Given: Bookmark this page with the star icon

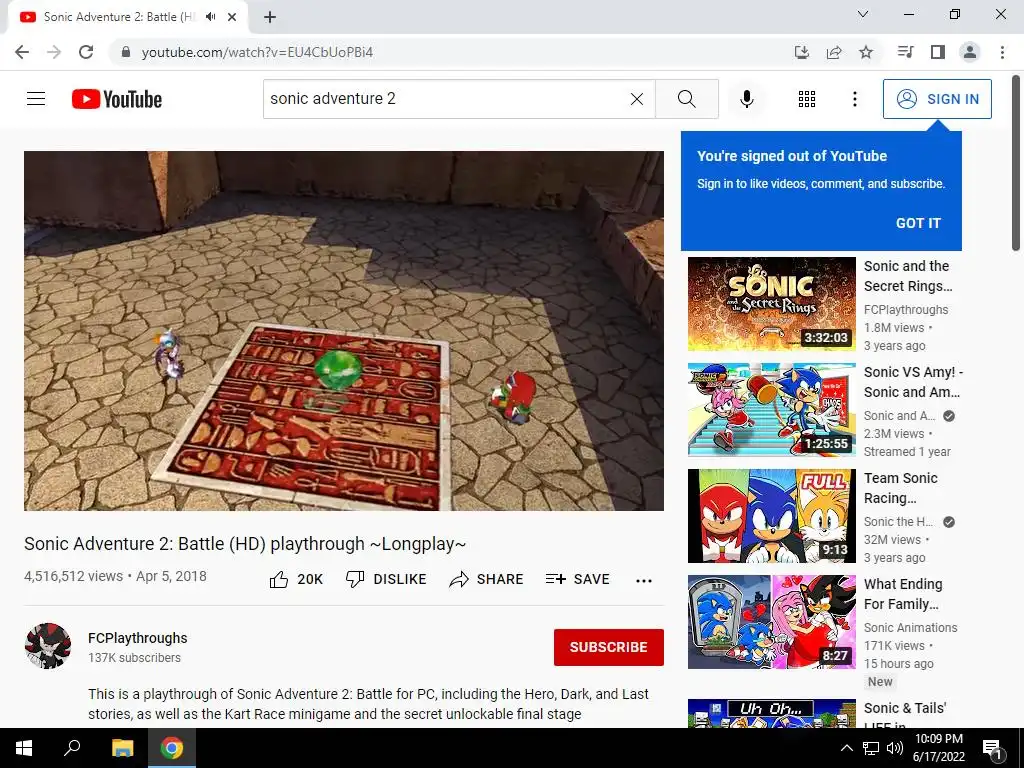Looking at the screenshot, I should (x=866, y=52).
